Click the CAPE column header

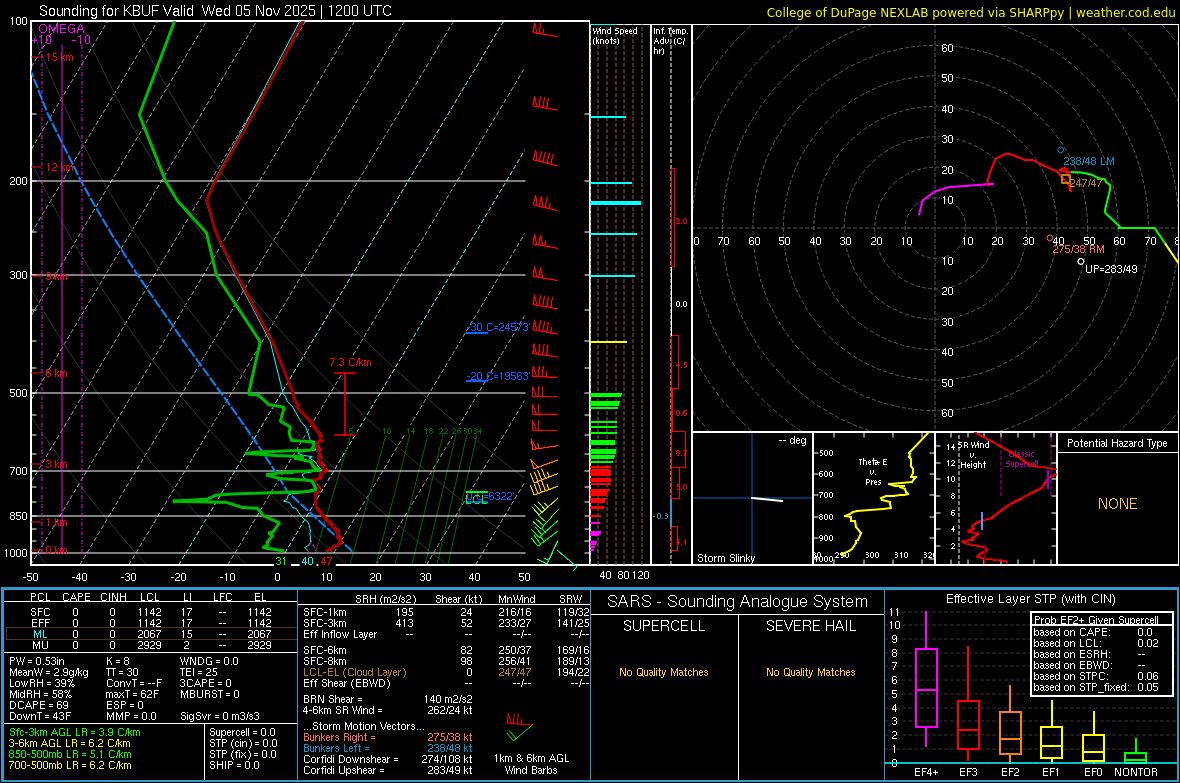[76, 597]
